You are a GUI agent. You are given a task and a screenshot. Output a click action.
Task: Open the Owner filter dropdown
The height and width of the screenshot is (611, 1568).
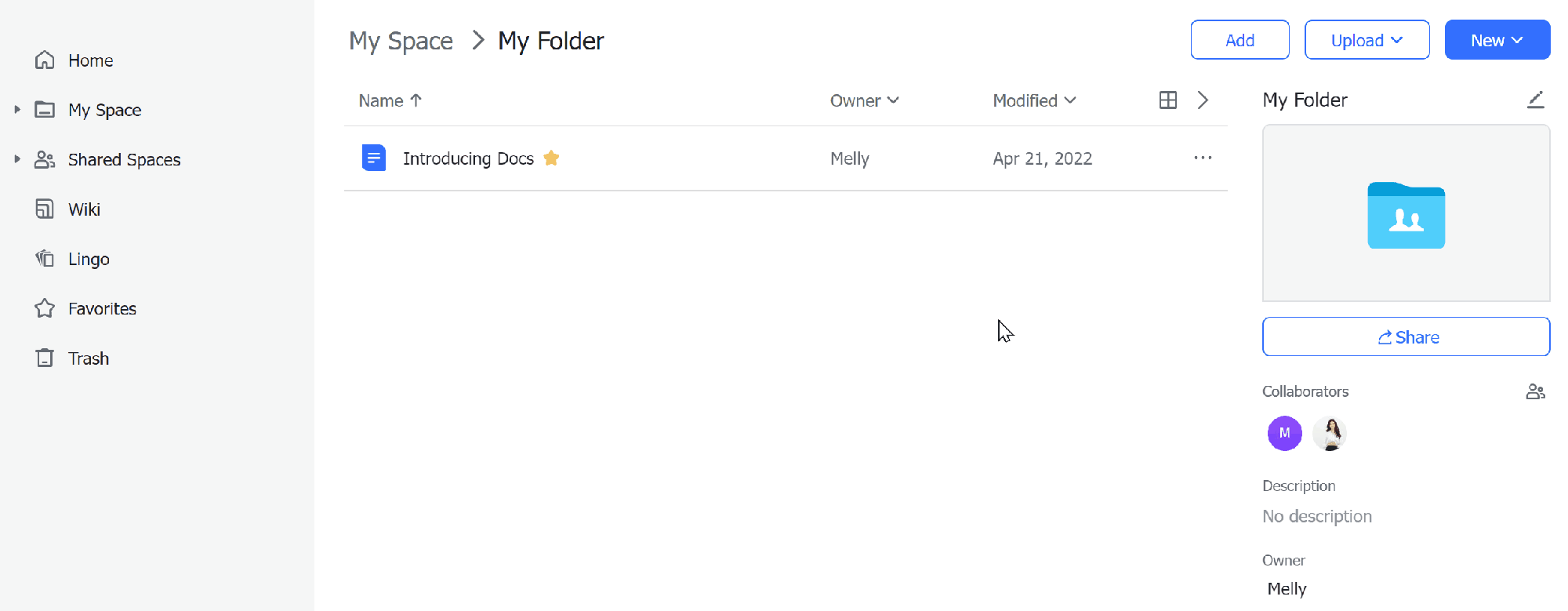tap(864, 100)
